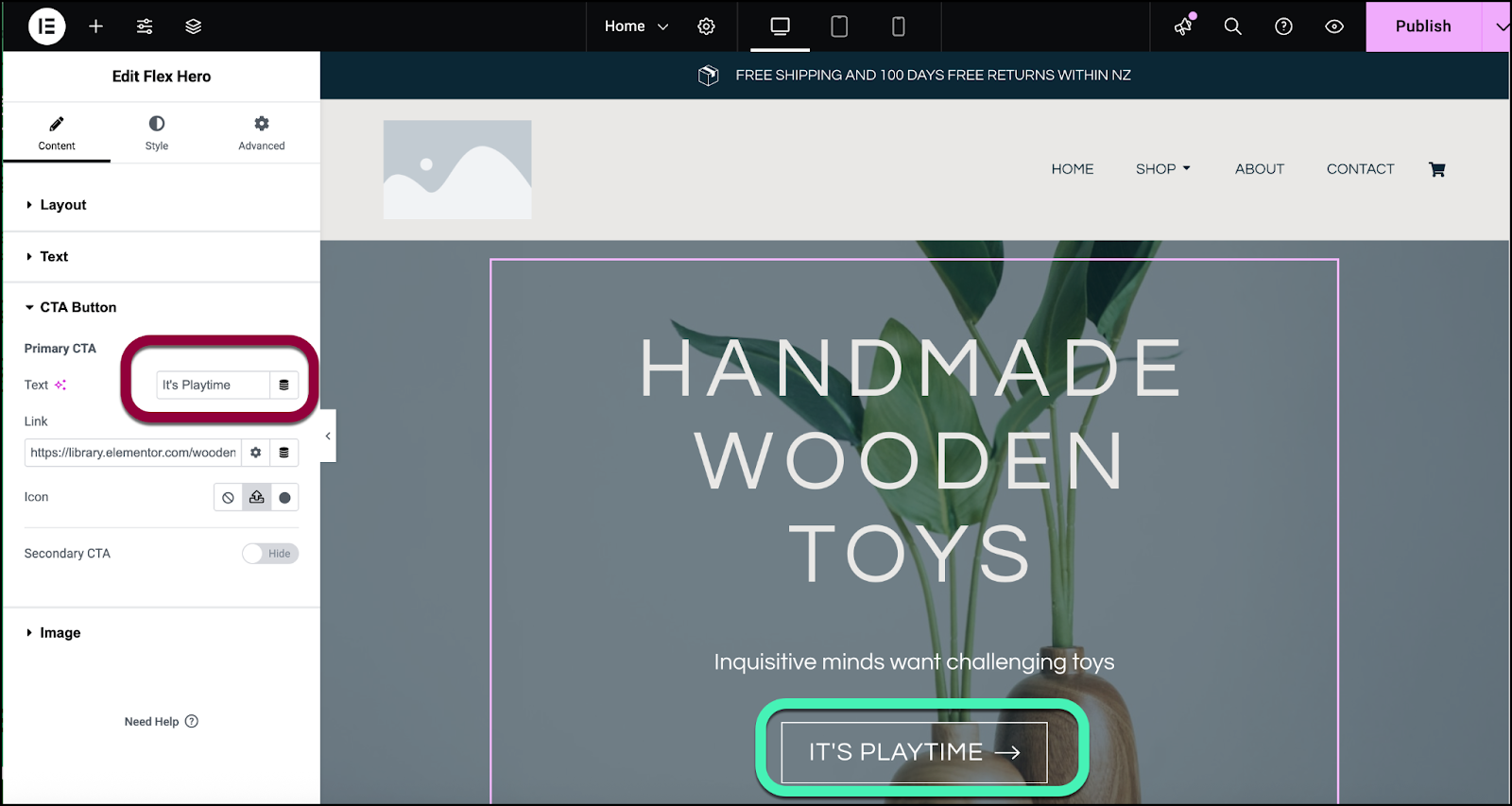Screen dimensions: 1512x806
Task: Switch to the Advanced tab
Action: tap(262, 133)
